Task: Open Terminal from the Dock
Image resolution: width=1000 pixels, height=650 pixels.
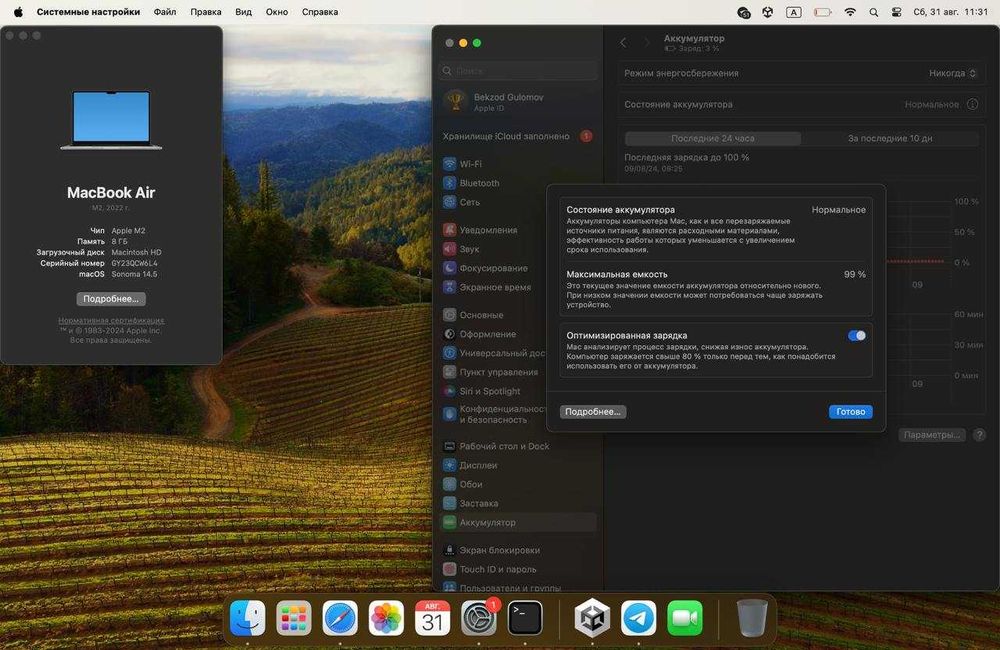Action: [x=525, y=619]
